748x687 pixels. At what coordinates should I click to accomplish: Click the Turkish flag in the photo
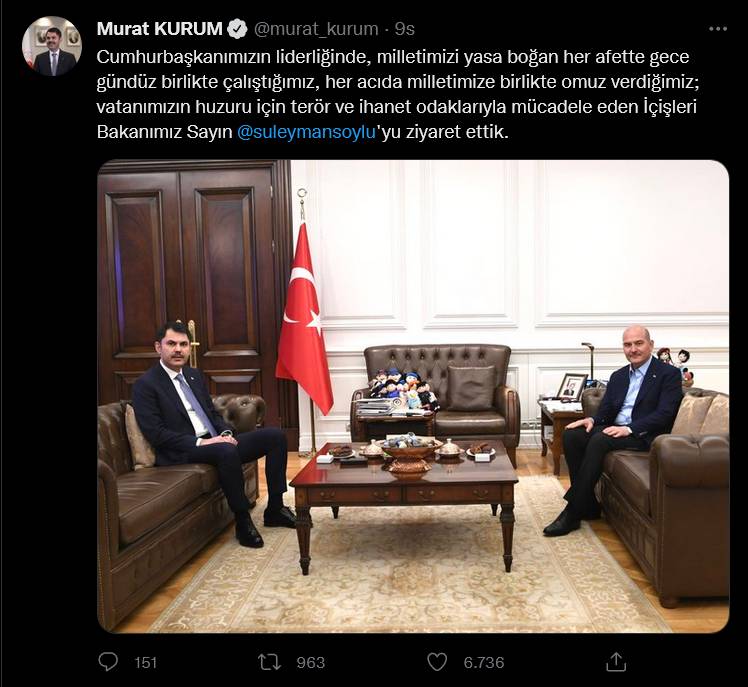click(x=304, y=315)
